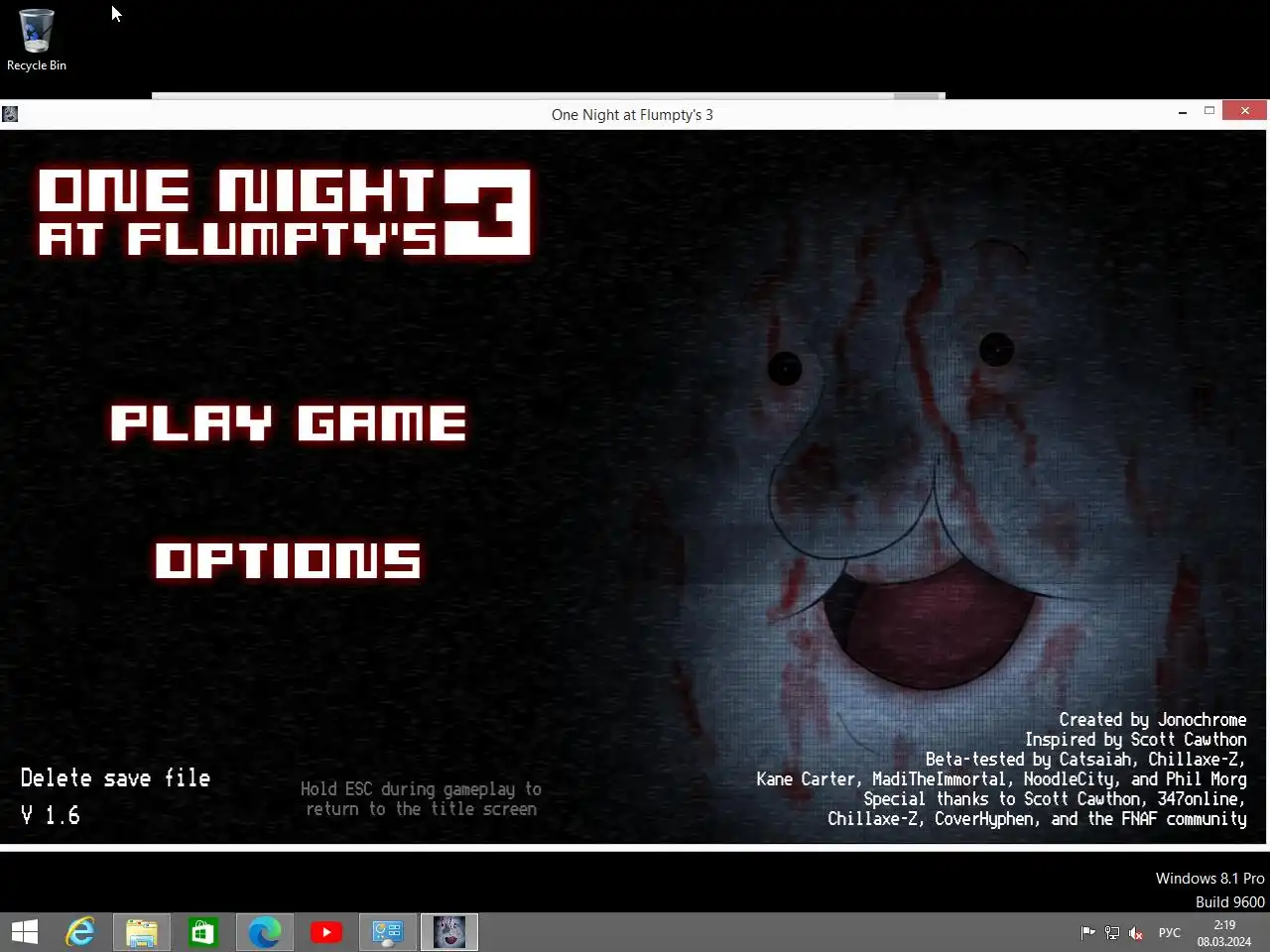Launch Internet Explorer from the taskbar
Image resolution: width=1270 pixels, height=952 pixels.
click(80, 932)
